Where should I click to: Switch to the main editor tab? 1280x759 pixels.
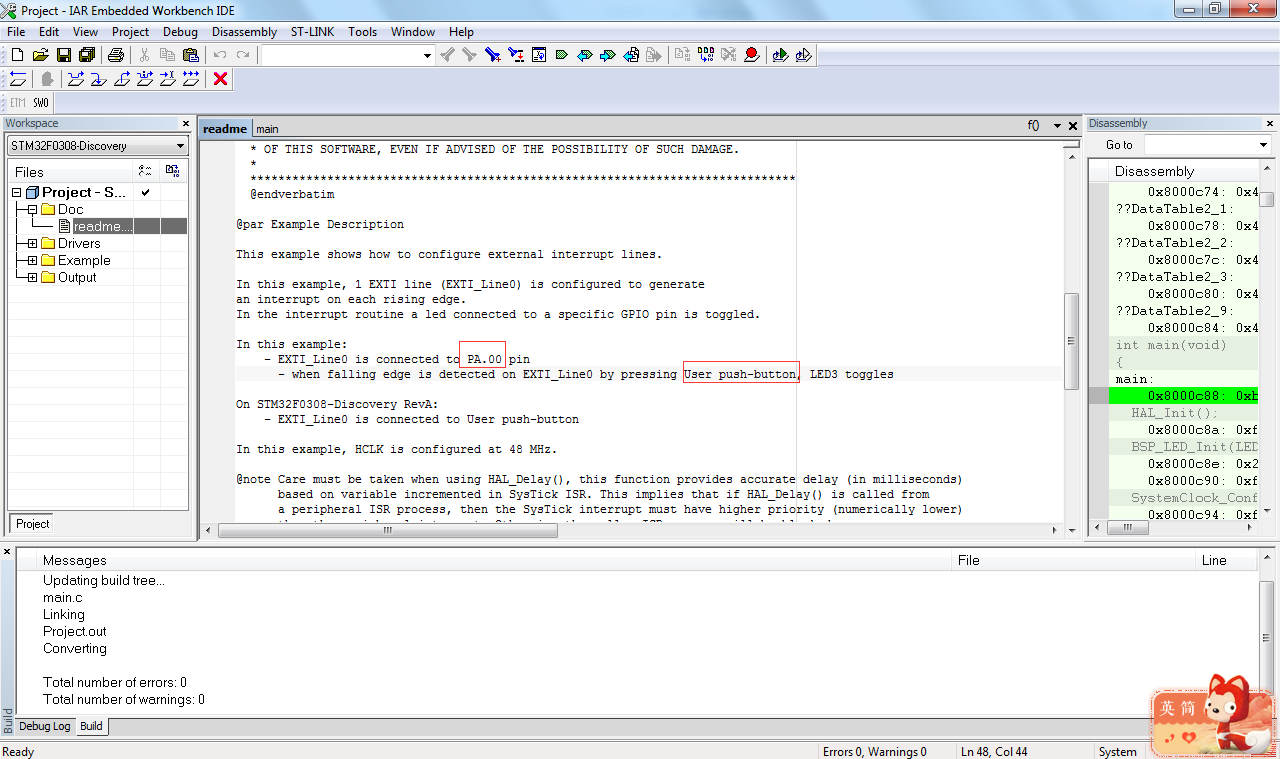(267, 129)
